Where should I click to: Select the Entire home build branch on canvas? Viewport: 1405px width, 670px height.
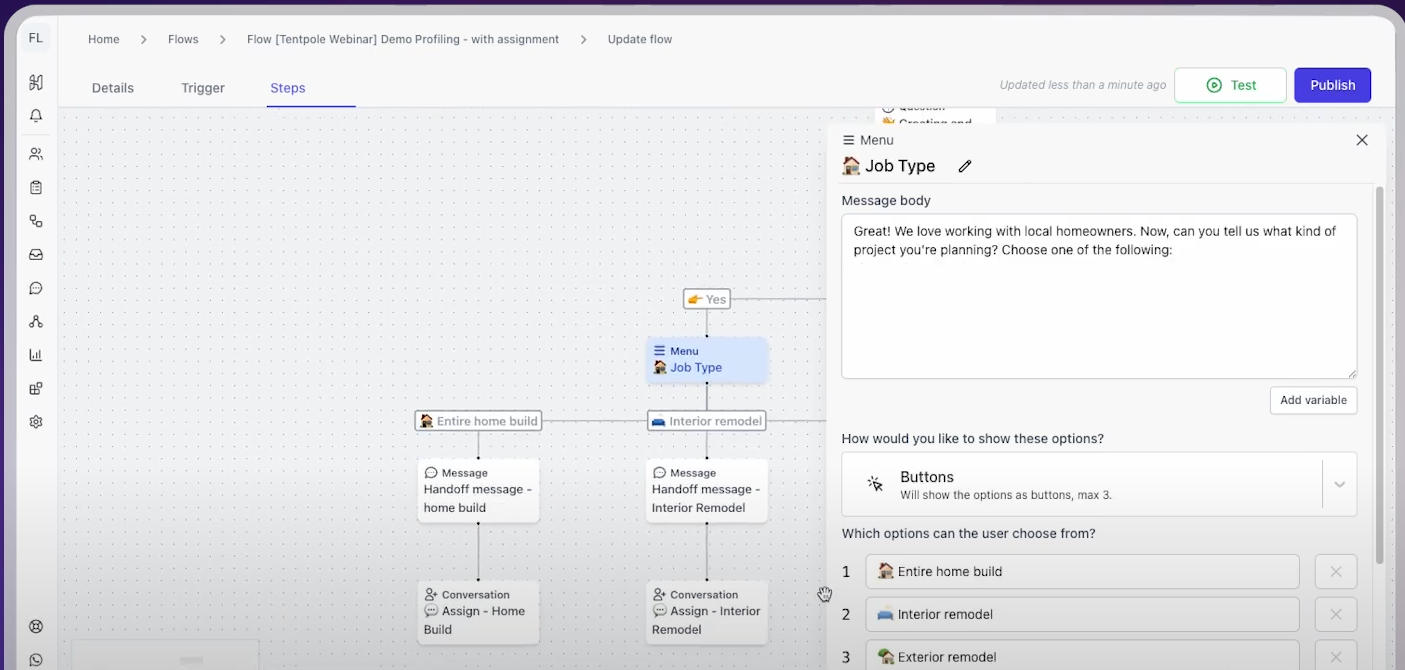click(x=478, y=421)
